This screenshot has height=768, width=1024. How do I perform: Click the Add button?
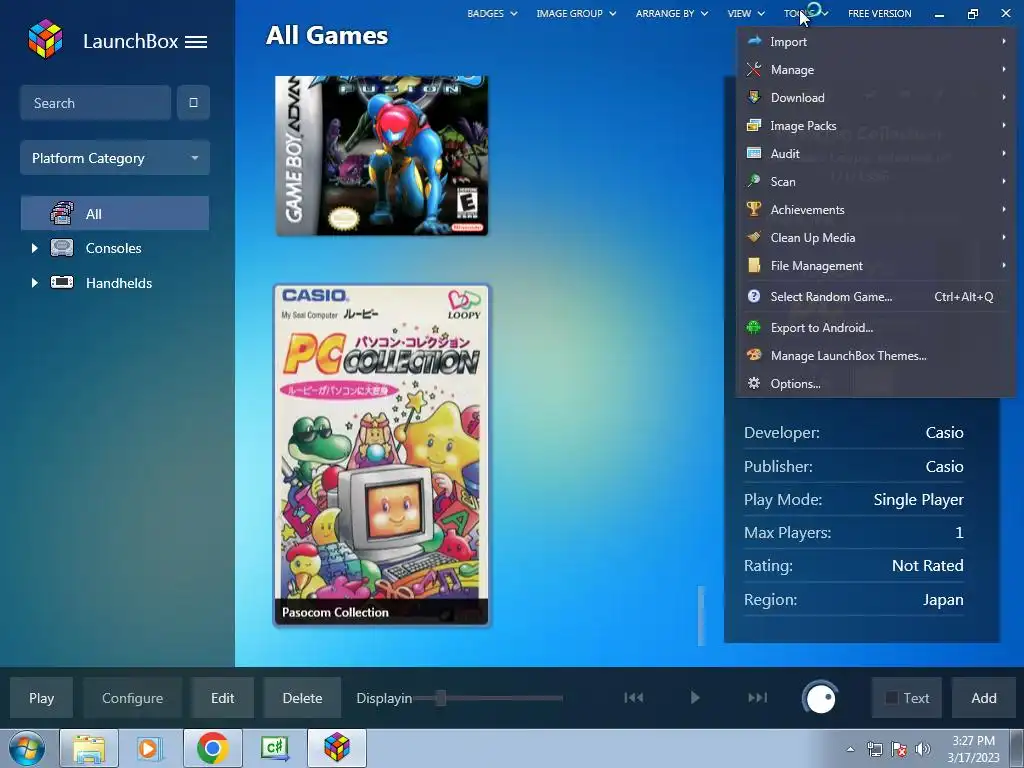(984, 697)
